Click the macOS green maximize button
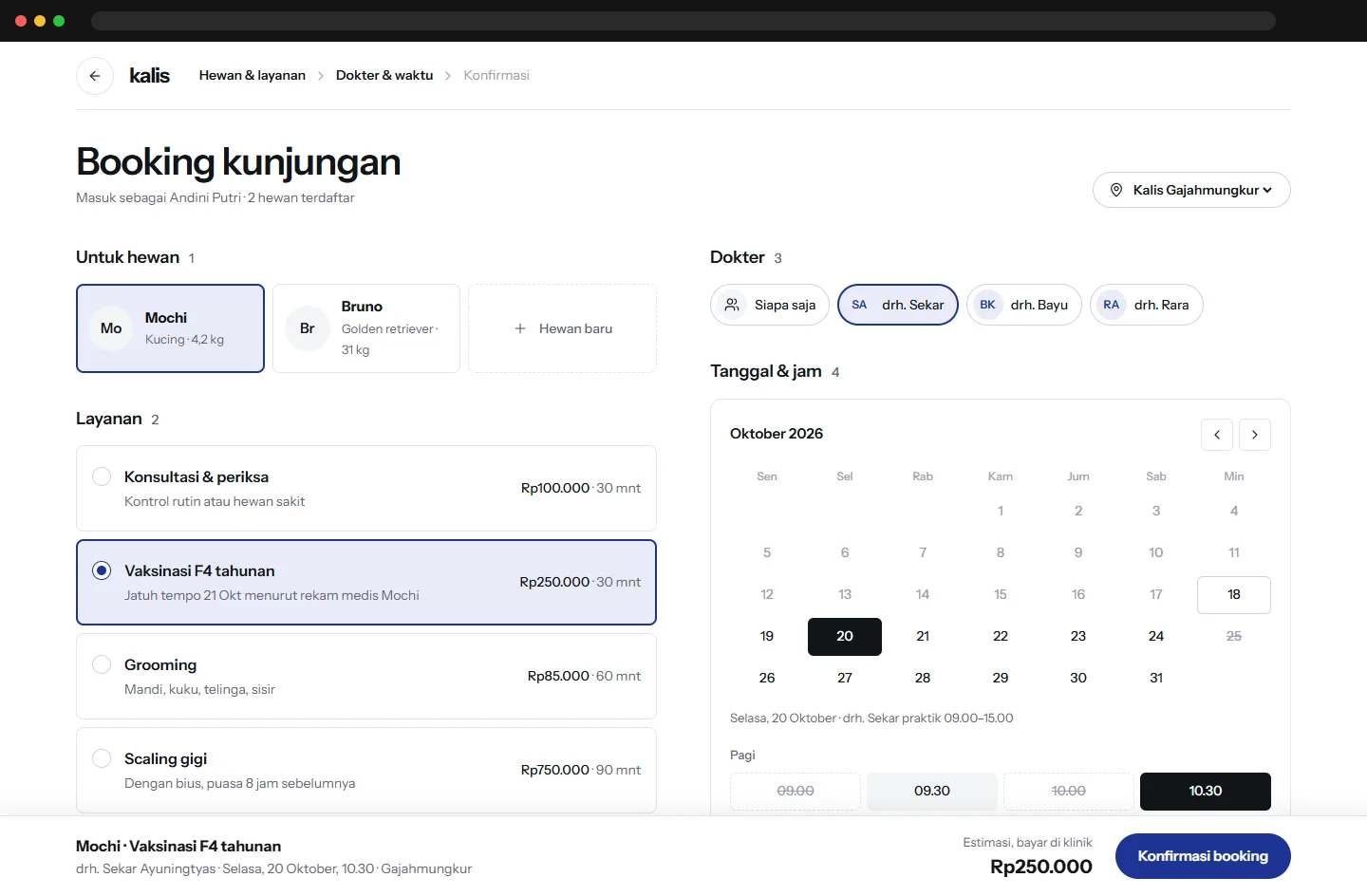1367x896 pixels. pos(59,21)
